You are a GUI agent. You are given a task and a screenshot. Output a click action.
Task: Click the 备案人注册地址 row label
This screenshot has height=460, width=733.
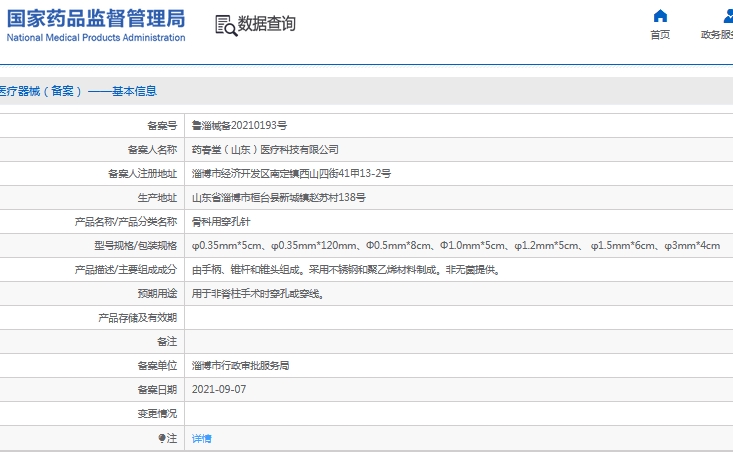pyautogui.click(x=143, y=173)
